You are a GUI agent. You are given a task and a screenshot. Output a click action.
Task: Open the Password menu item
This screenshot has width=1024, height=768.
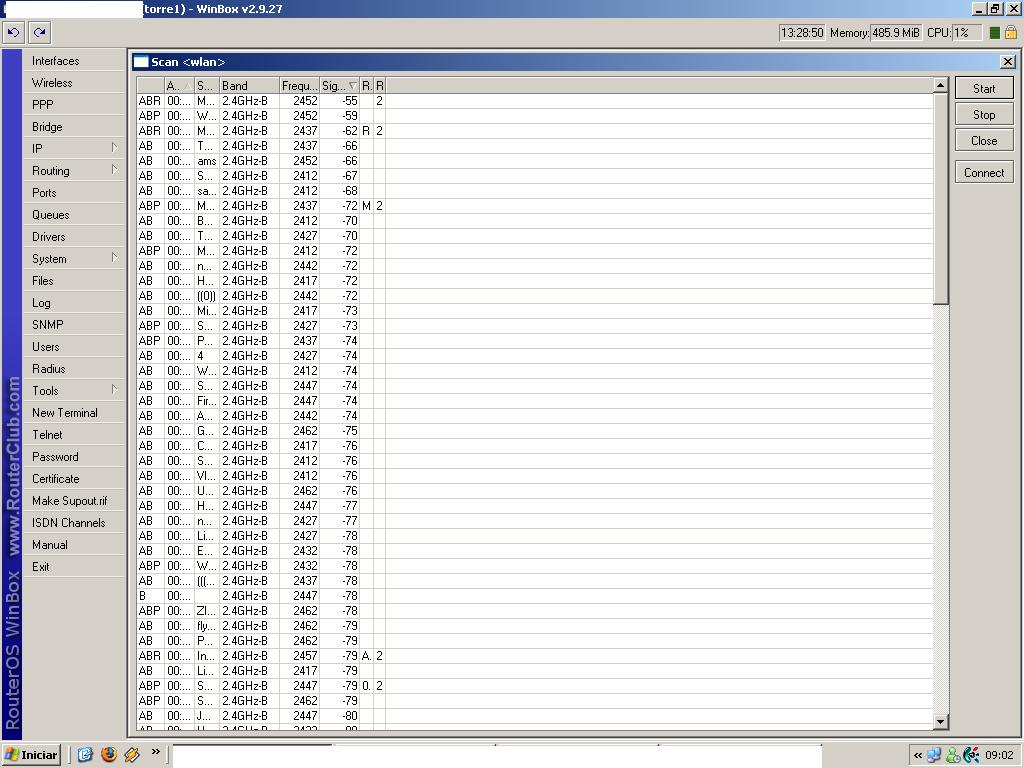tap(74, 456)
